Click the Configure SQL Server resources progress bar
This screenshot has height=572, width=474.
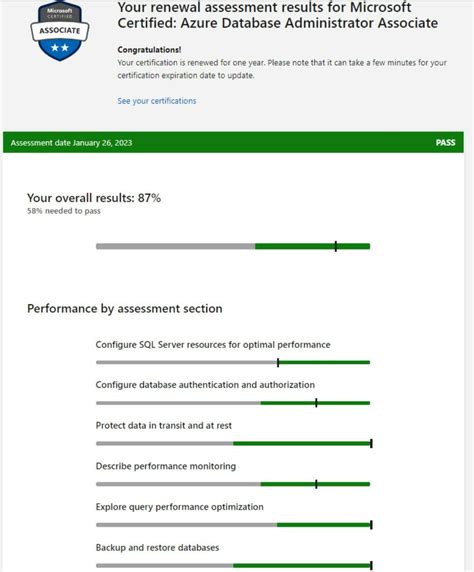click(x=233, y=363)
